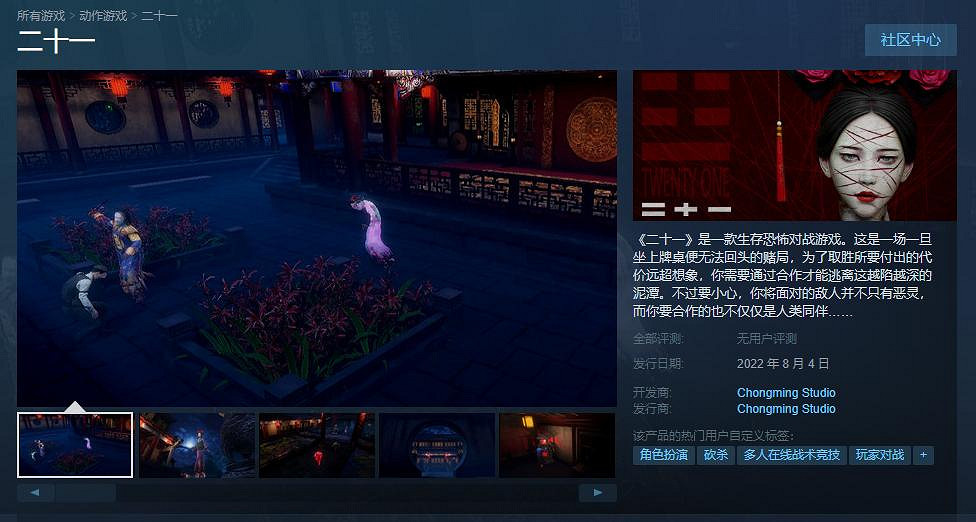This screenshot has width=976, height=522.
Task: Select the third thumbnail with red lantern
Action: pyautogui.click(x=317, y=445)
